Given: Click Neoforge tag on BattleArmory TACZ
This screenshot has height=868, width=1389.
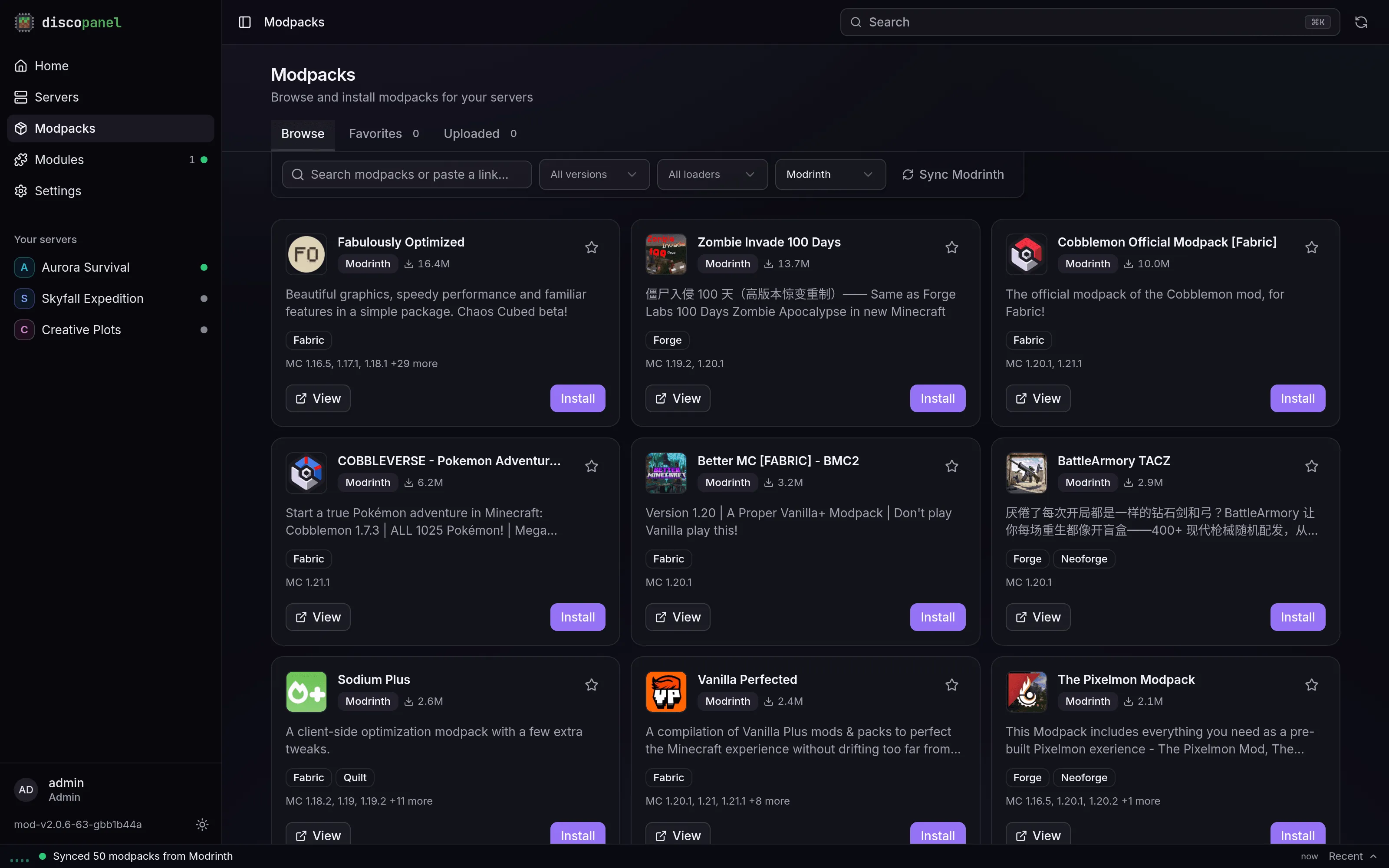Looking at the screenshot, I should coord(1084,559).
